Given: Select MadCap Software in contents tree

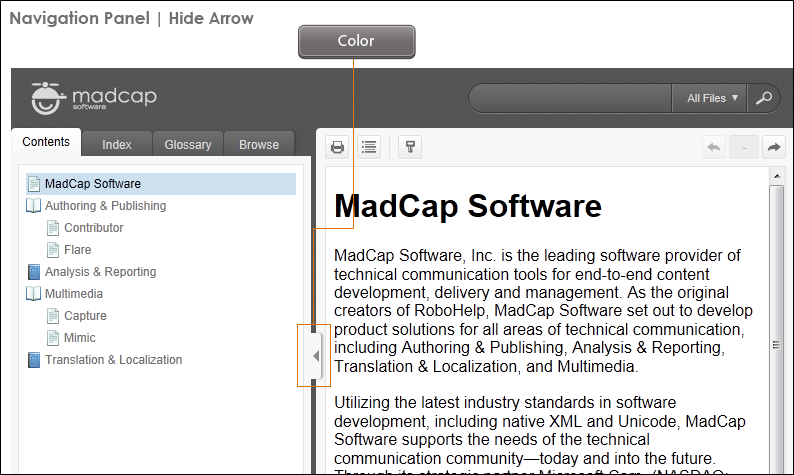Looking at the screenshot, I should point(161,184).
